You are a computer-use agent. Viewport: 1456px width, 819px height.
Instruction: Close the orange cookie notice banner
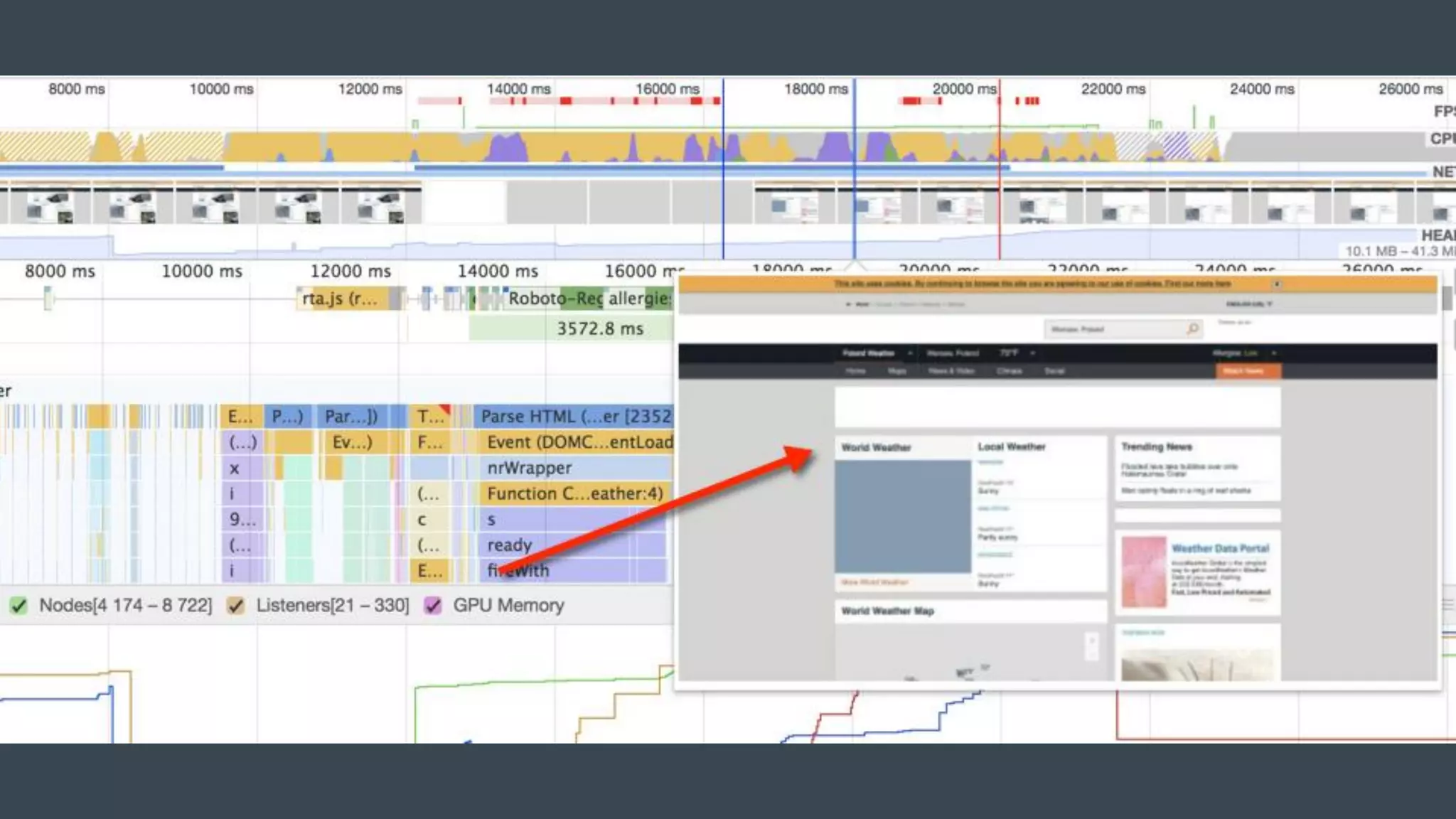[1277, 284]
